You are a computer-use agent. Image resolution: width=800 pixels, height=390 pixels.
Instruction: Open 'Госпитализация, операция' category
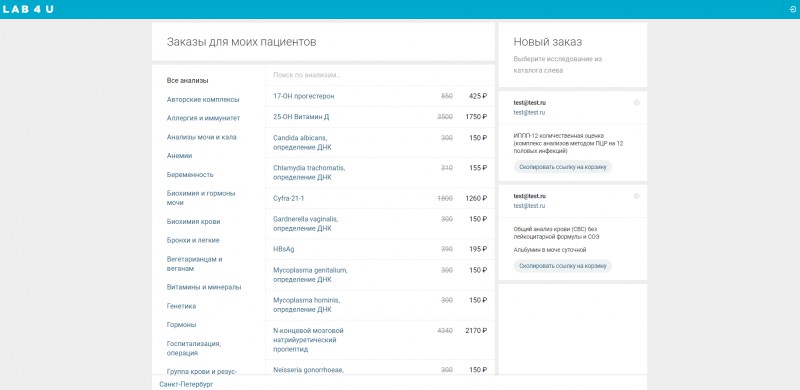[194, 348]
